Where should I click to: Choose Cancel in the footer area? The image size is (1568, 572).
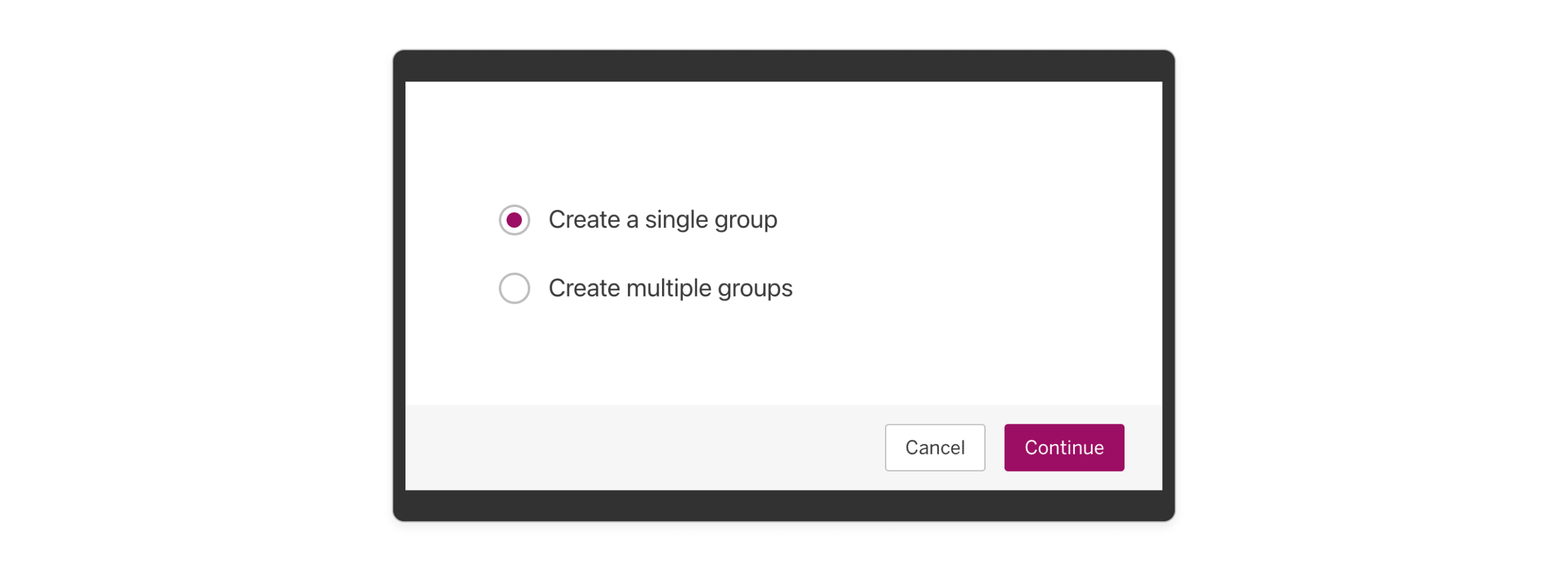click(x=935, y=447)
